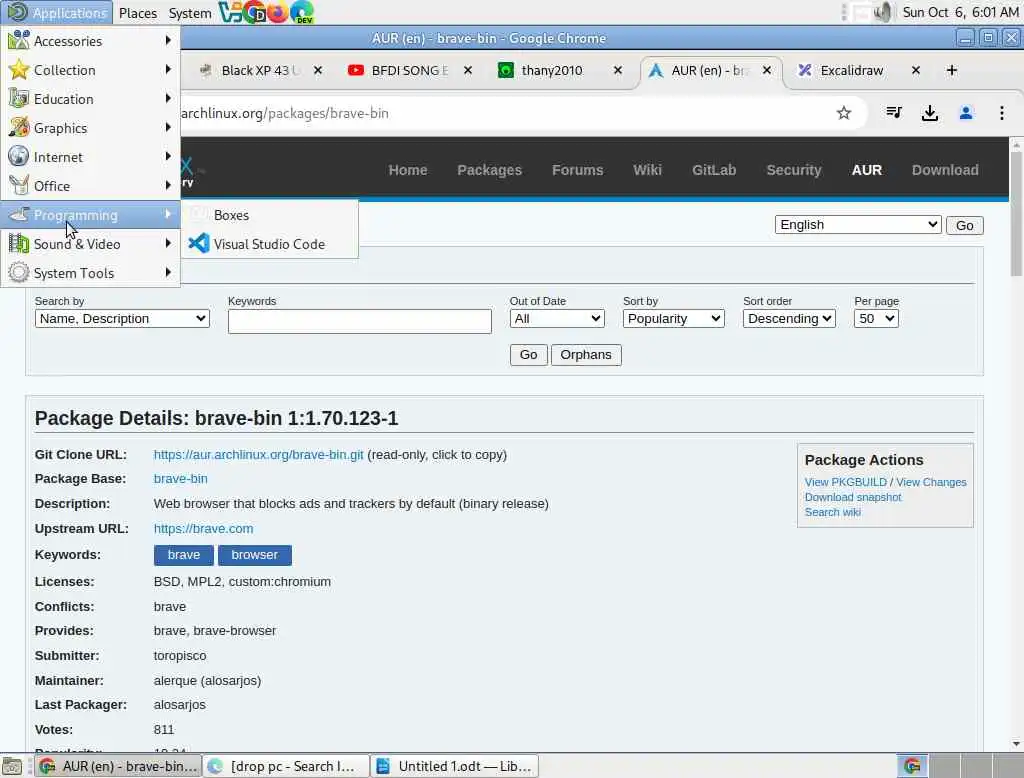Open Places menu in top panel
Screen dimensions: 1024x778
click(138, 13)
